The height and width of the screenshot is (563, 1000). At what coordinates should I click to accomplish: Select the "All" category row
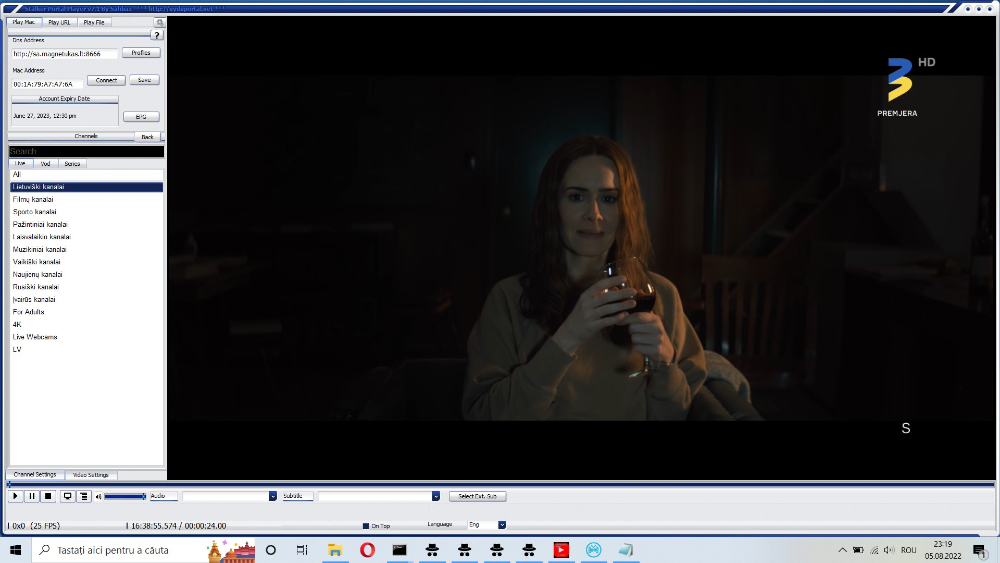[87, 174]
